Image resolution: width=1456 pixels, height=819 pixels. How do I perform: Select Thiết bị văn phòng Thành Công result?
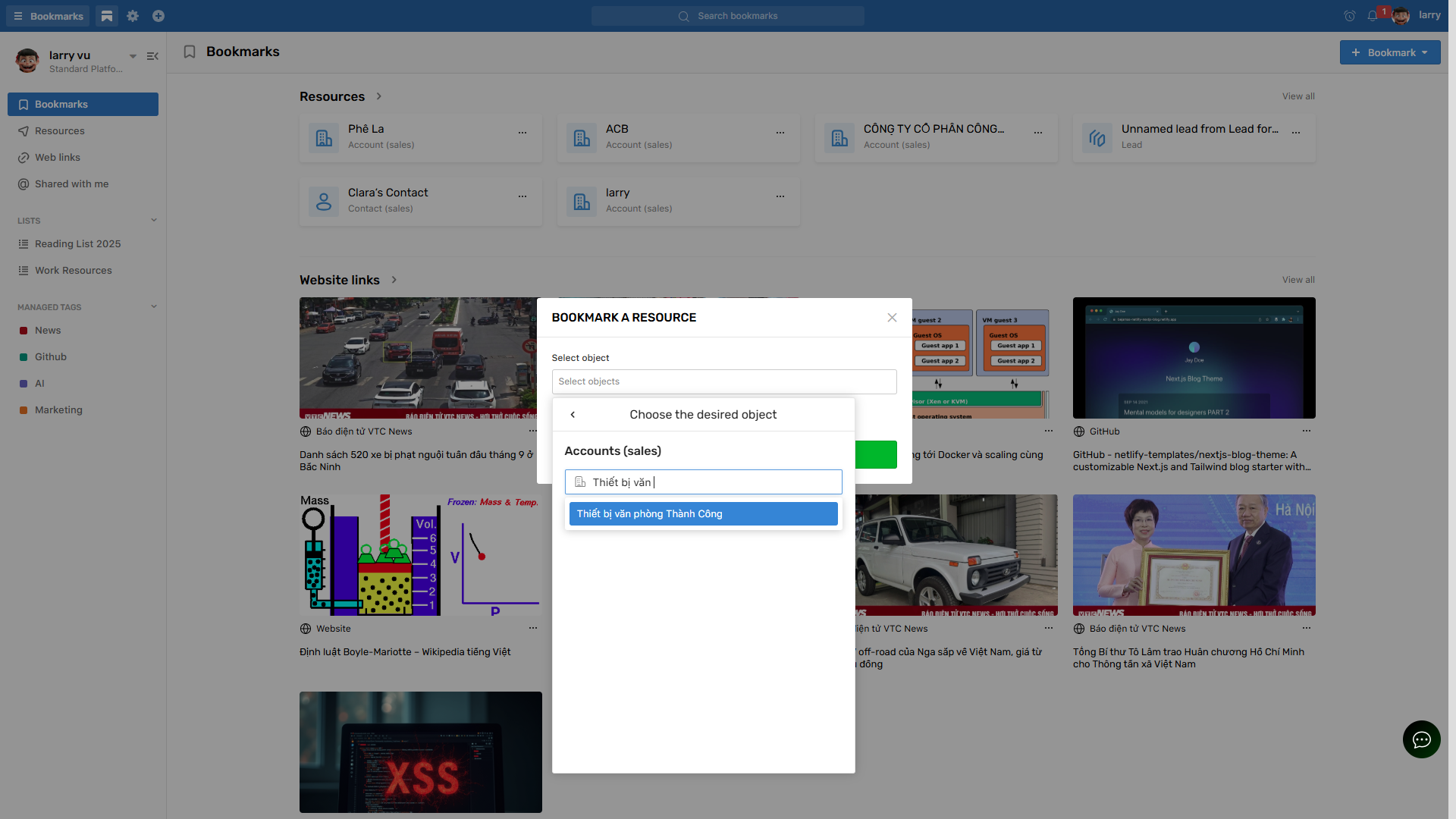[703, 514]
